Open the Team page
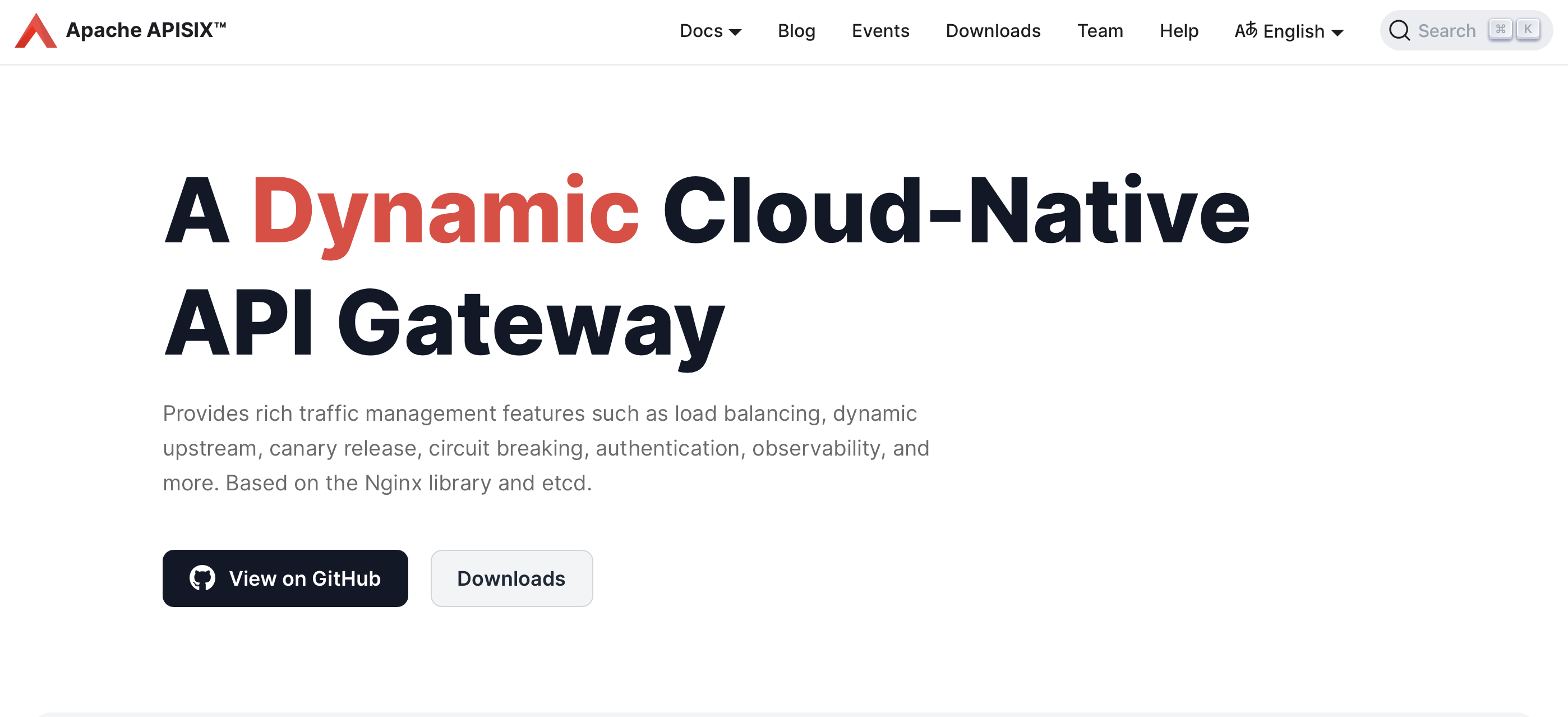The image size is (1568, 717). (1099, 30)
